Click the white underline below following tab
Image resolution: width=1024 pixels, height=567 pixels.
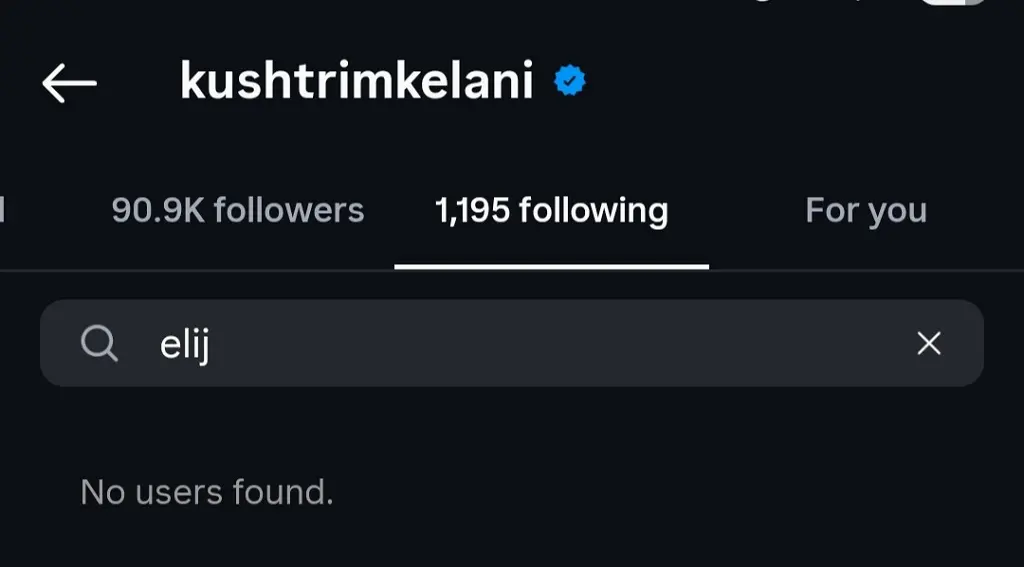tap(552, 267)
